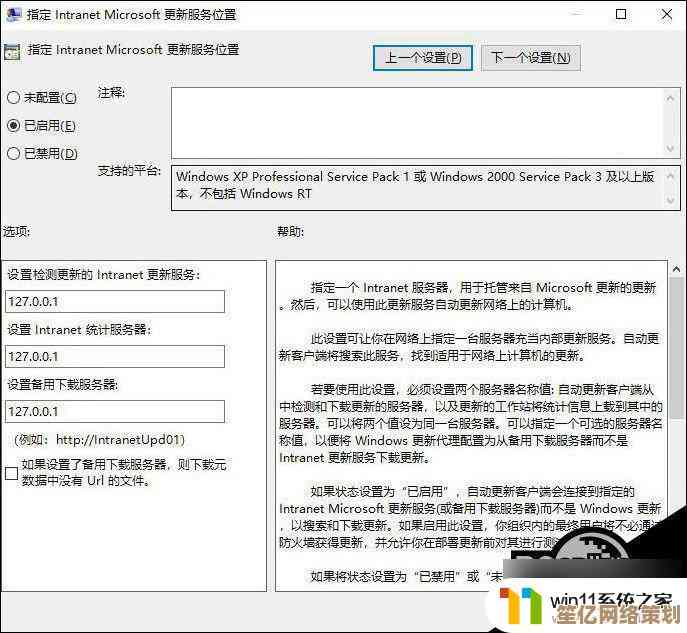Toggle the no-Url file download checkbox
Viewport: 687px width, 633px height.
coord(11,473)
